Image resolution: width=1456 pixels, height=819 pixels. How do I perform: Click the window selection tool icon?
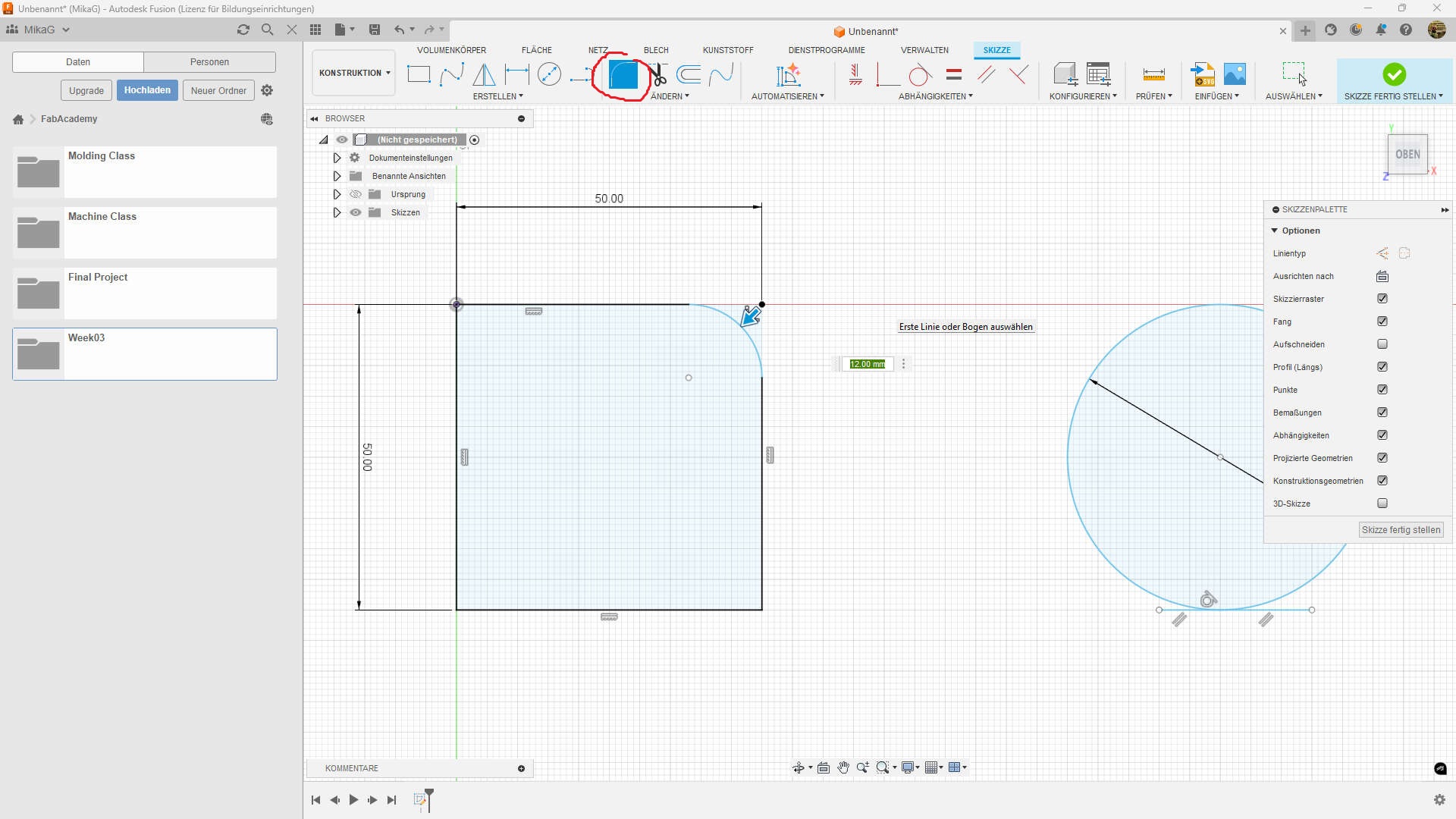[1294, 74]
